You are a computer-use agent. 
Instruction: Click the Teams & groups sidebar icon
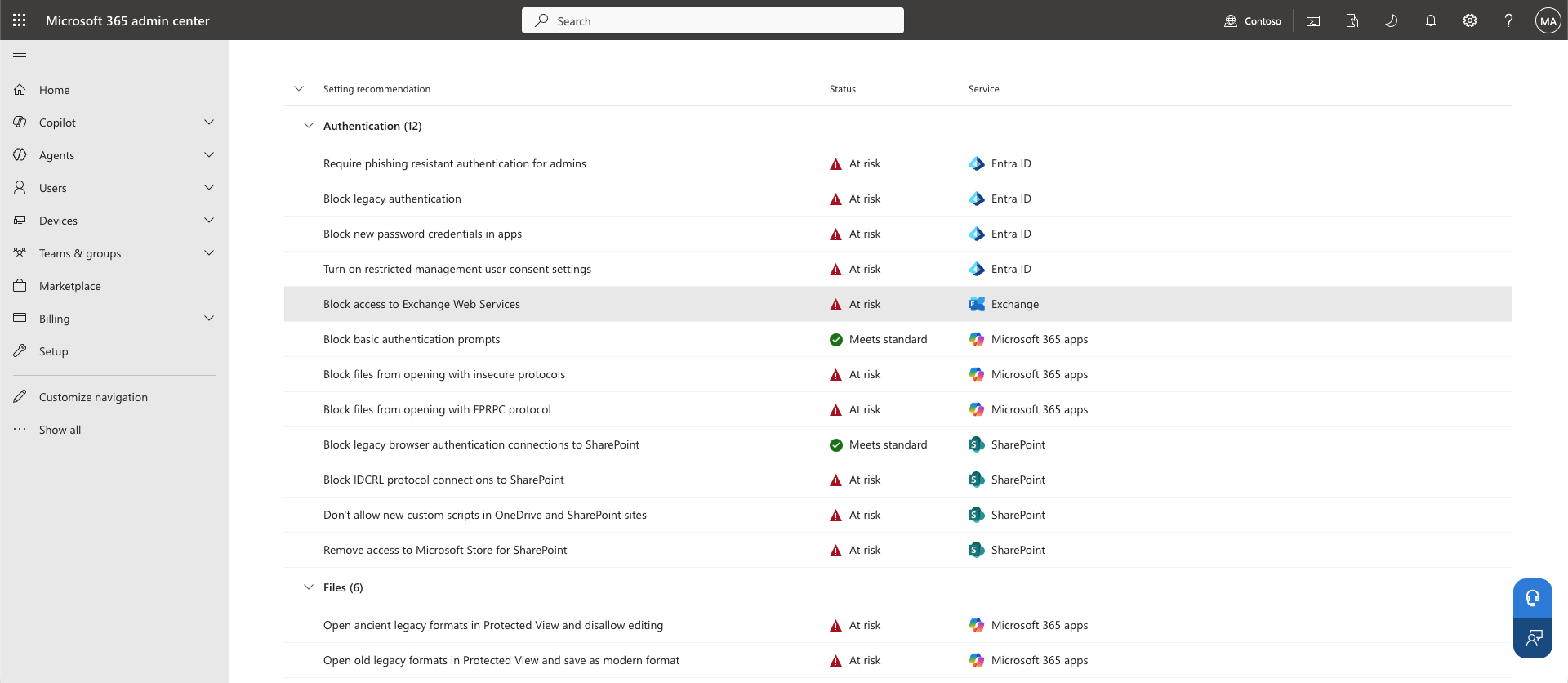tap(20, 252)
